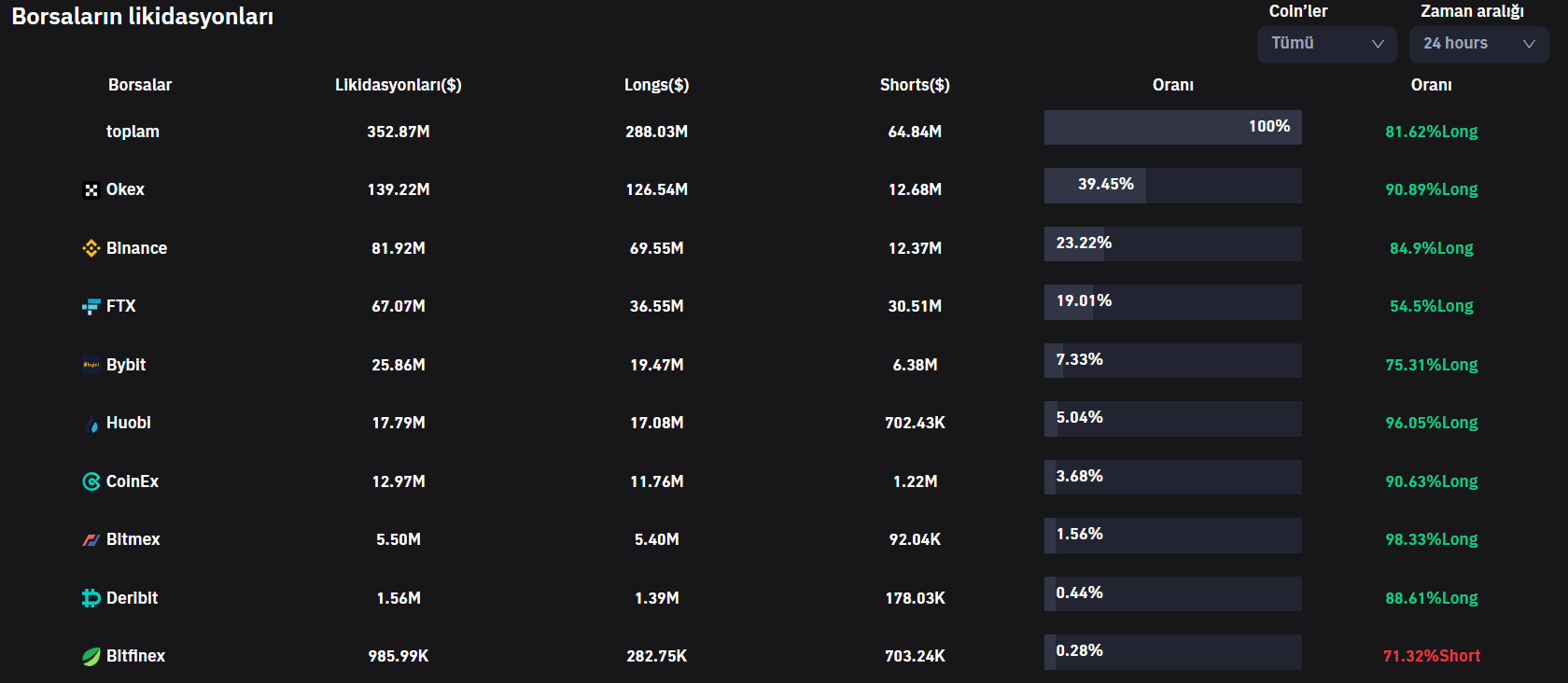Sort by the Longs($) column header
This screenshot has height=683, width=1568.
coord(656,85)
